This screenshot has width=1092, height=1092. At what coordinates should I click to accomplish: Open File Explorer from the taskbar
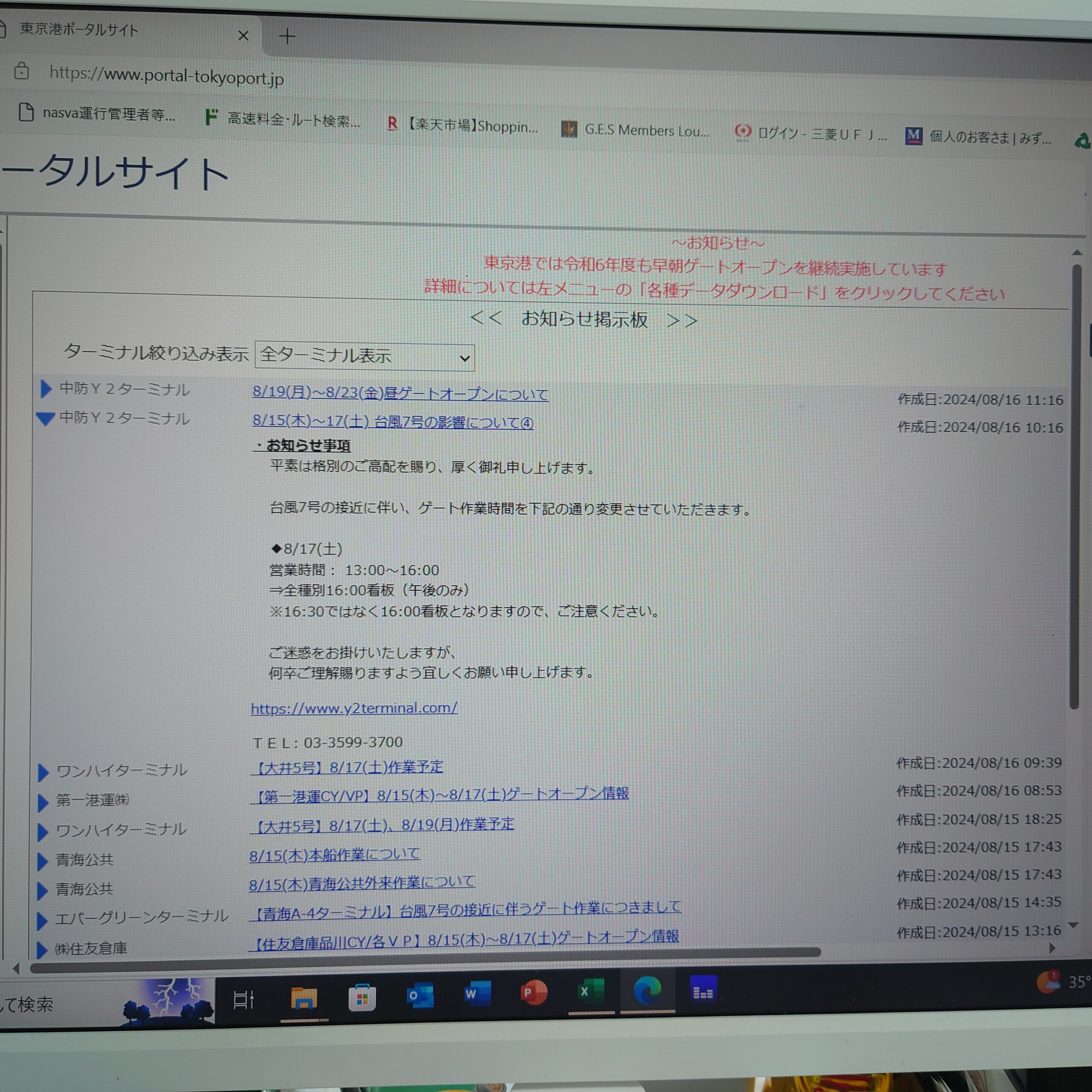pyautogui.click(x=304, y=998)
